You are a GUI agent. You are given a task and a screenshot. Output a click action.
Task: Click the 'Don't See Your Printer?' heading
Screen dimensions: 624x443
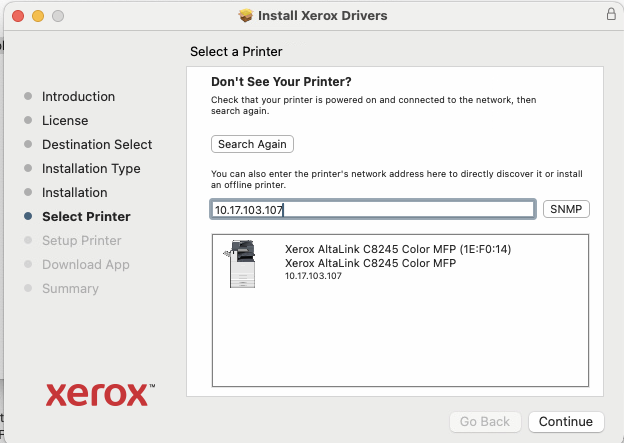pyautogui.click(x=281, y=82)
